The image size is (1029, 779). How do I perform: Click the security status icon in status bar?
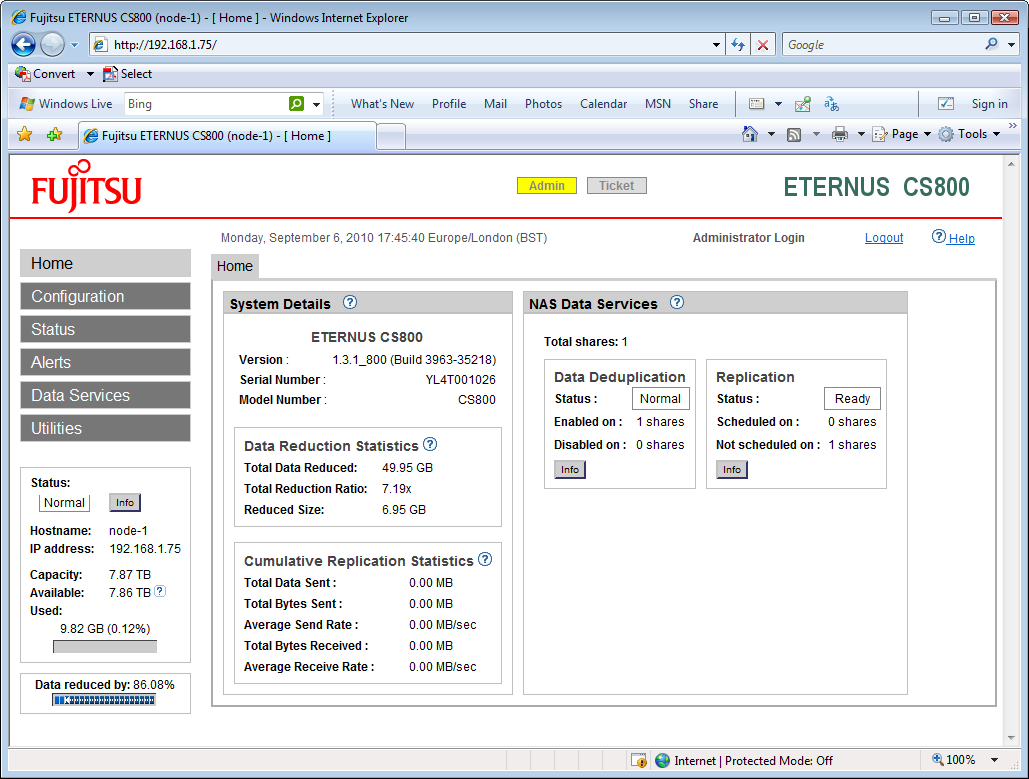click(639, 760)
